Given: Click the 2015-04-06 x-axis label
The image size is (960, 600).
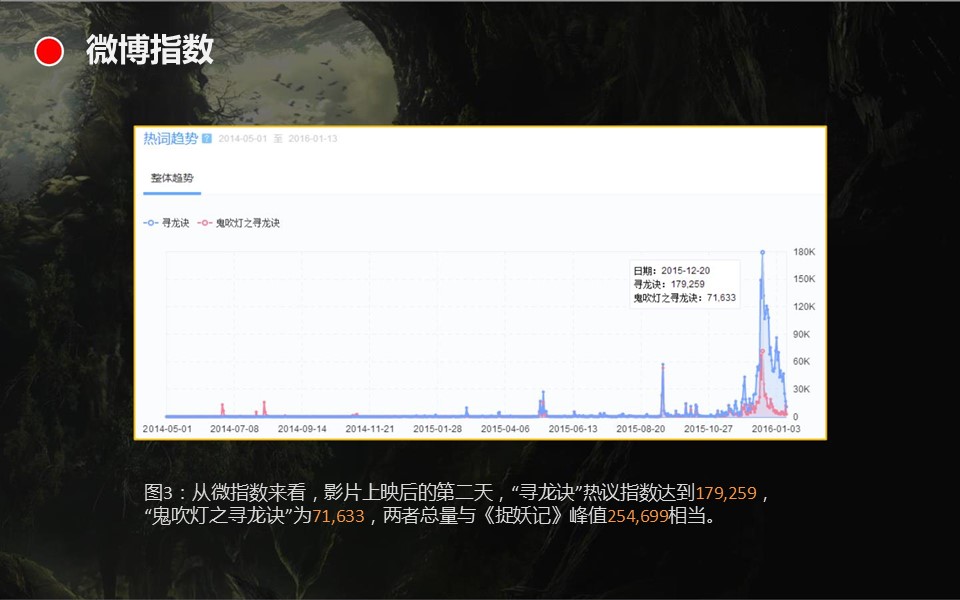Looking at the screenshot, I should point(505,429).
